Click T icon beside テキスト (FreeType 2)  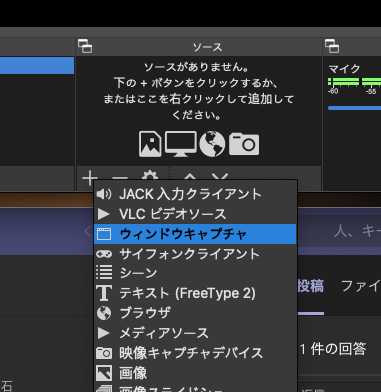tap(104, 293)
